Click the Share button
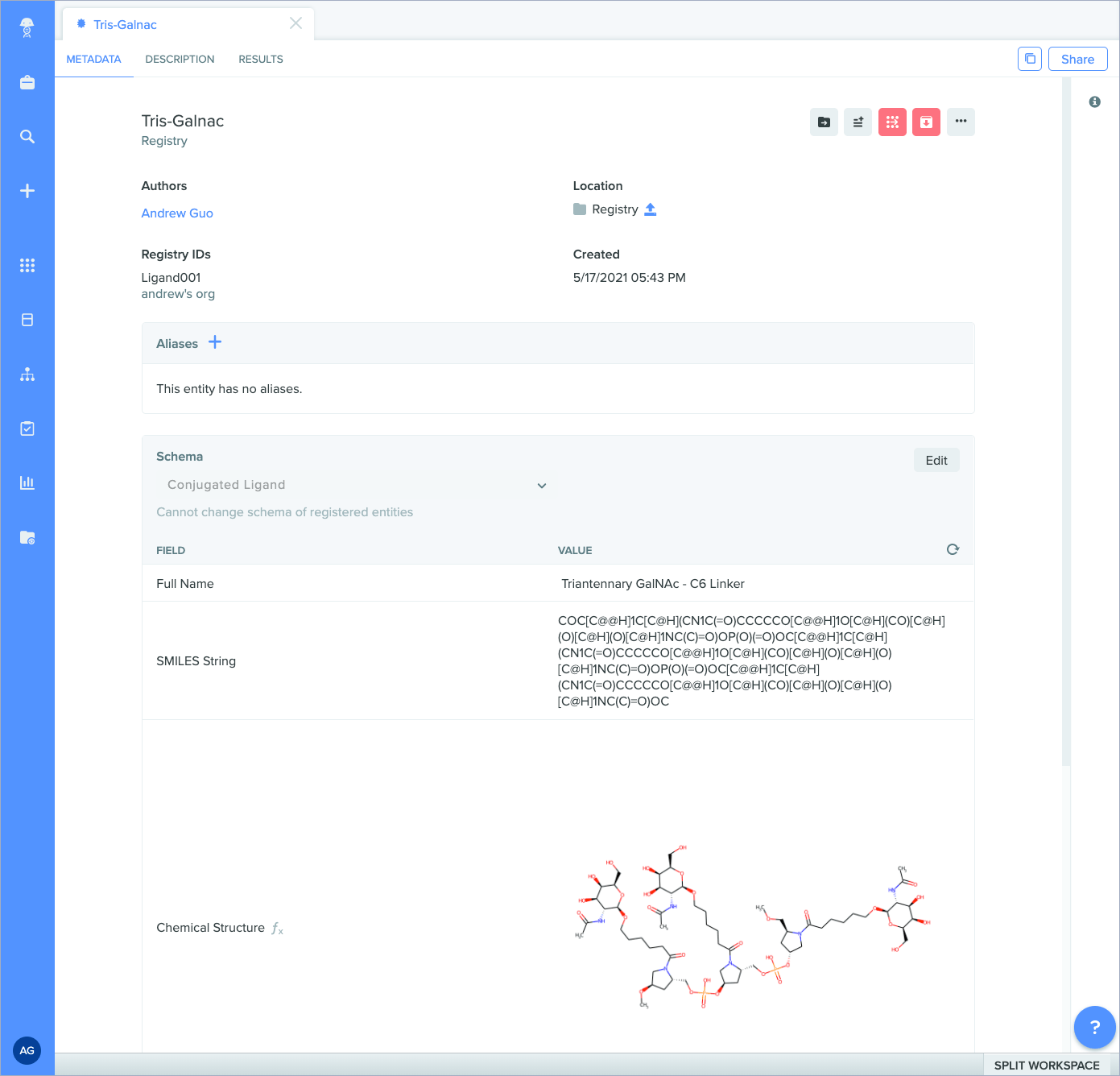Image resolution: width=1120 pixels, height=1076 pixels. [x=1077, y=59]
